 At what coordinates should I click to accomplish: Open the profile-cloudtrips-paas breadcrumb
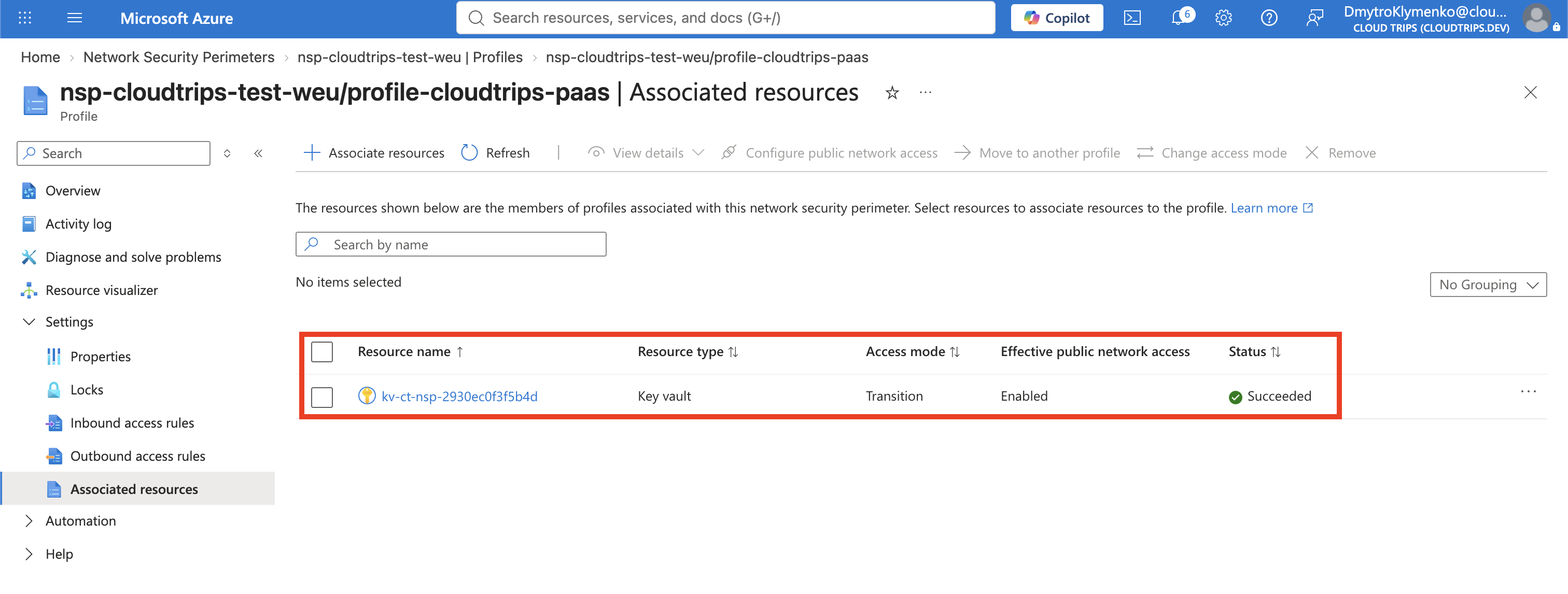[x=707, y=57]
